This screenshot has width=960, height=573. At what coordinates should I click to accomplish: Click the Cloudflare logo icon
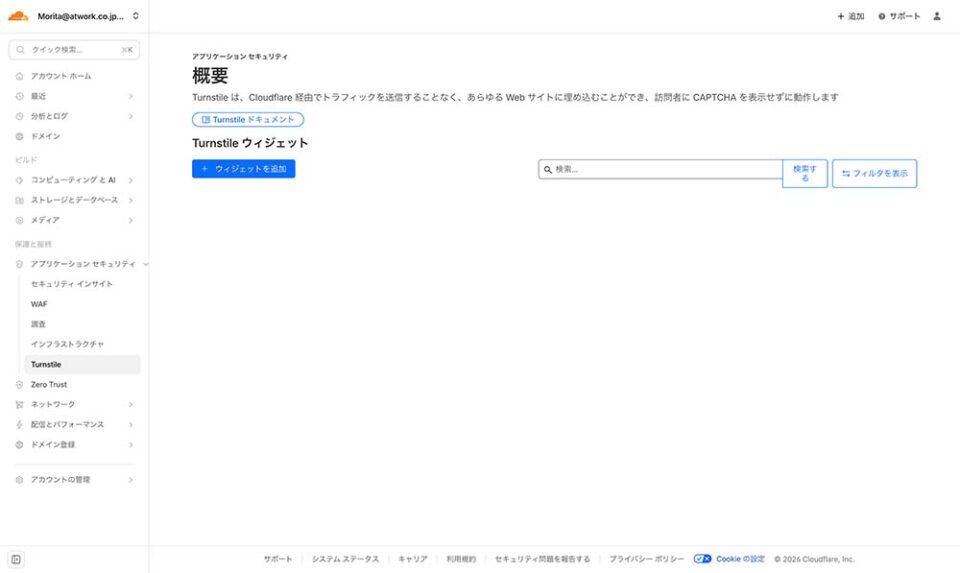click(18, 16)
